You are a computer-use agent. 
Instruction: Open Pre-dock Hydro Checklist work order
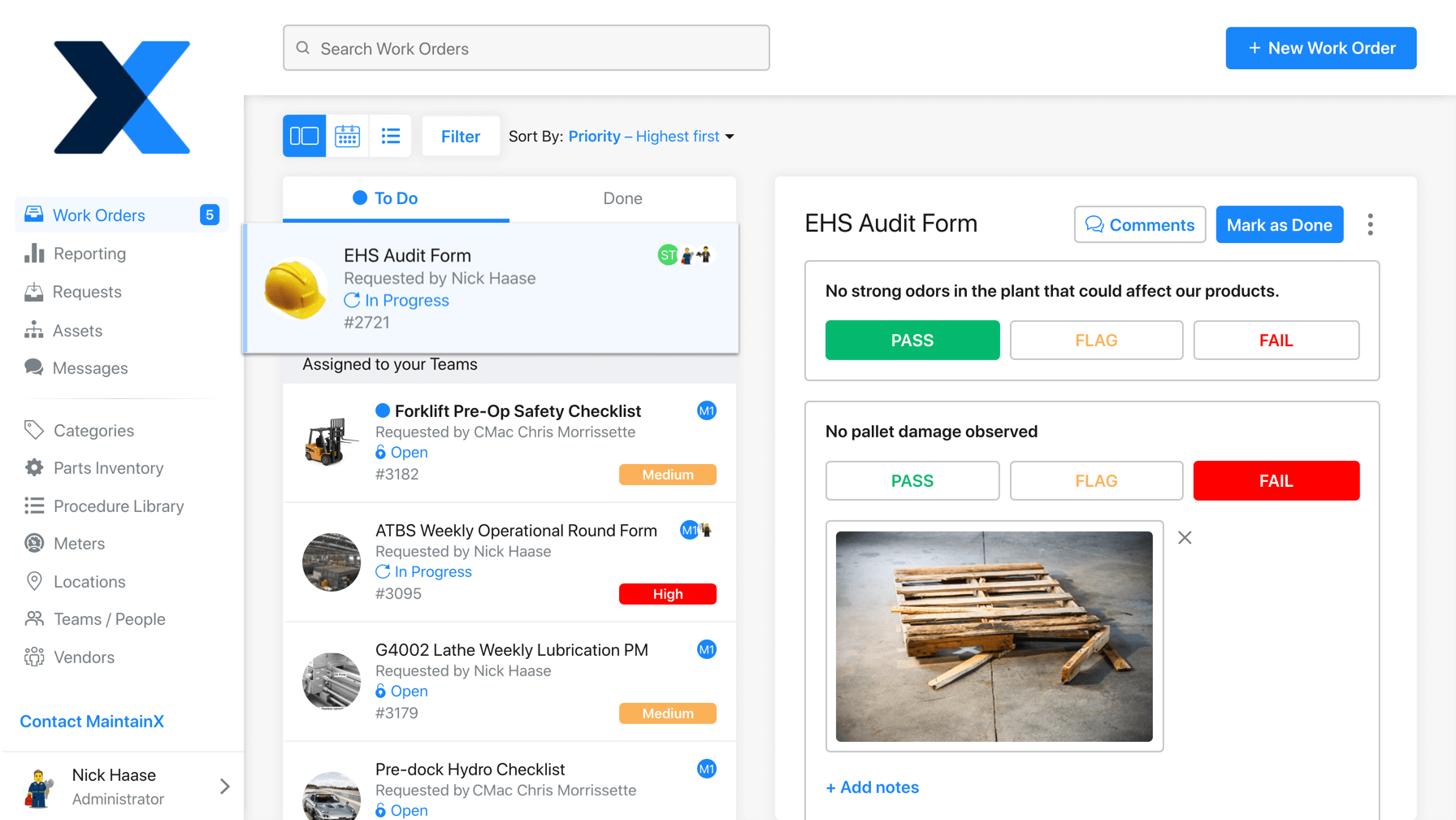pos(509,782)
